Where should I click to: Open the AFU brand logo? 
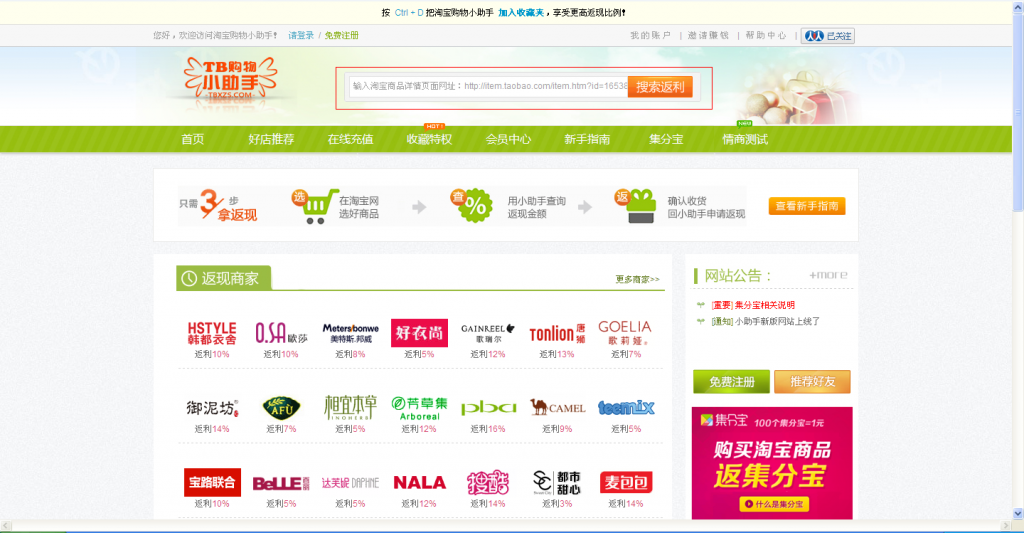(x=281, y=408)
